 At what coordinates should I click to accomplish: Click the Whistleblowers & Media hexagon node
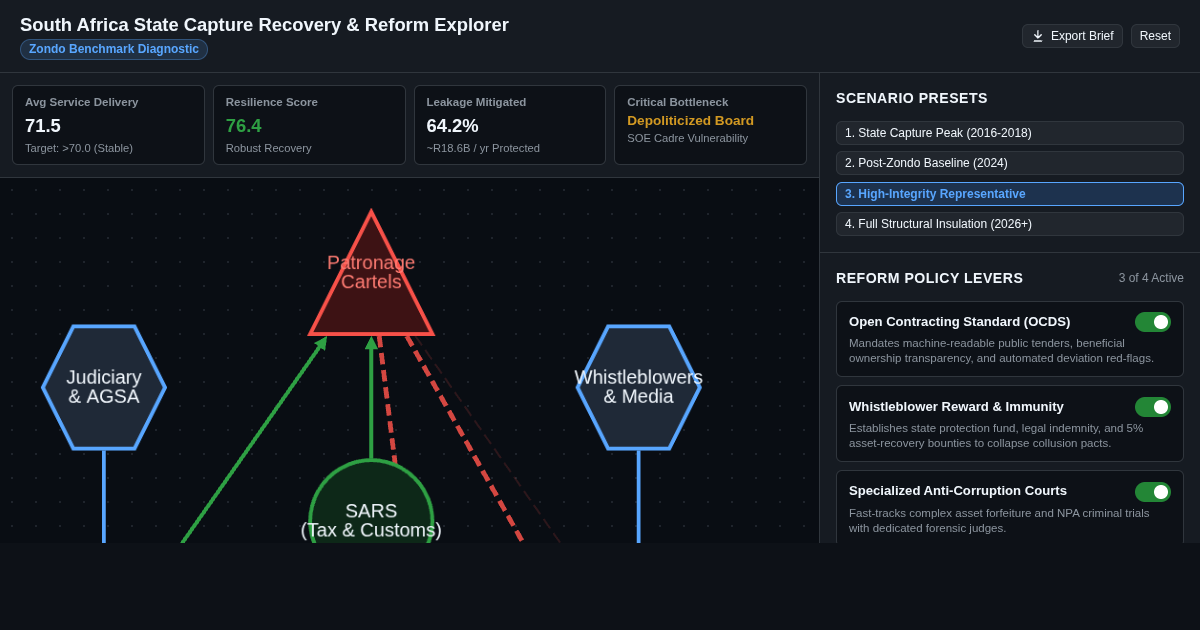[638, 387]
